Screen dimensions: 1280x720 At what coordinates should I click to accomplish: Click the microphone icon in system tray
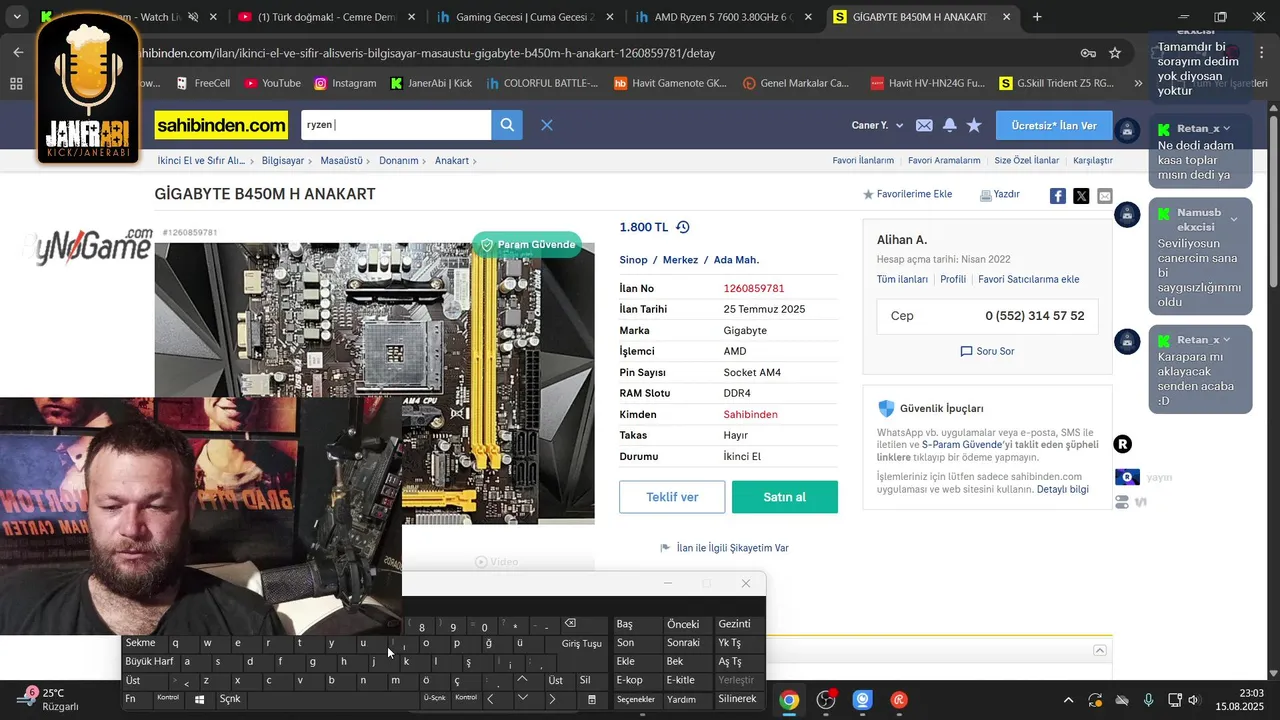tap(1149, 700)
